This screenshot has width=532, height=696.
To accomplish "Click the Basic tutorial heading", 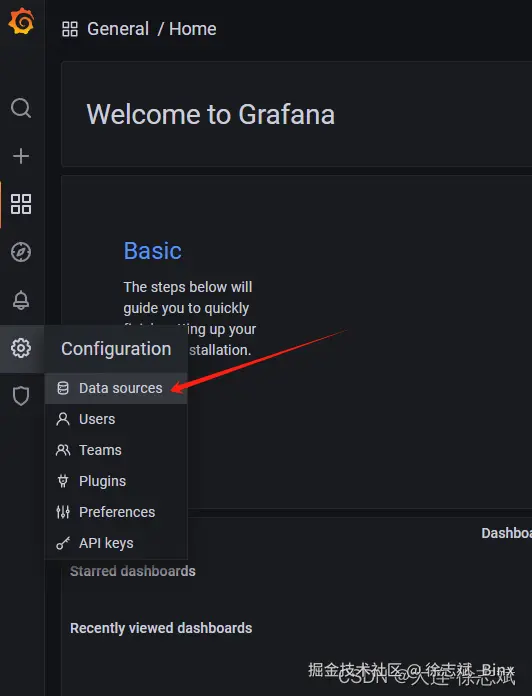I will 153,251.
